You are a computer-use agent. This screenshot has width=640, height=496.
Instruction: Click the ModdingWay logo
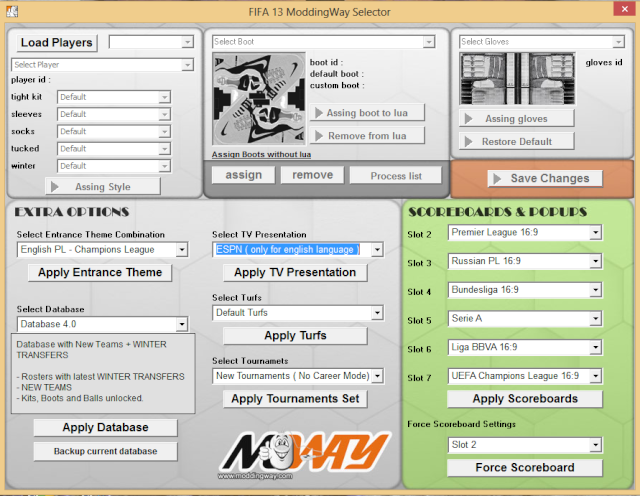coord(304,455)
